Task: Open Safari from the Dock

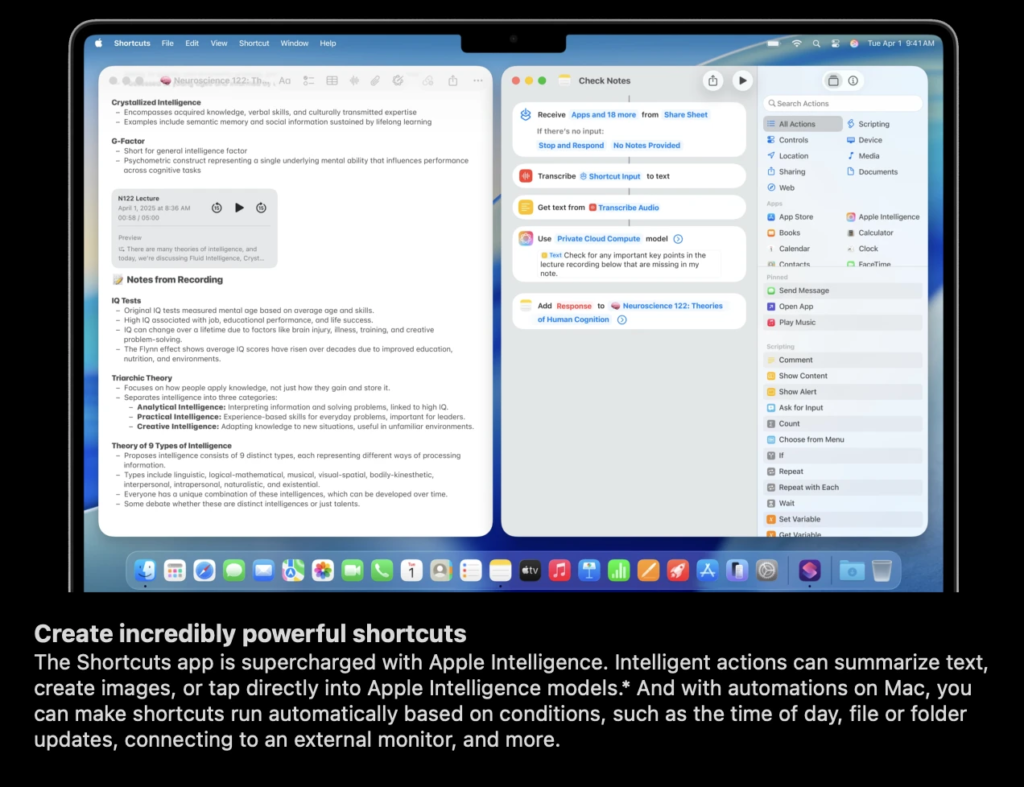Action: pyautogui.click(x=204, y=570)
